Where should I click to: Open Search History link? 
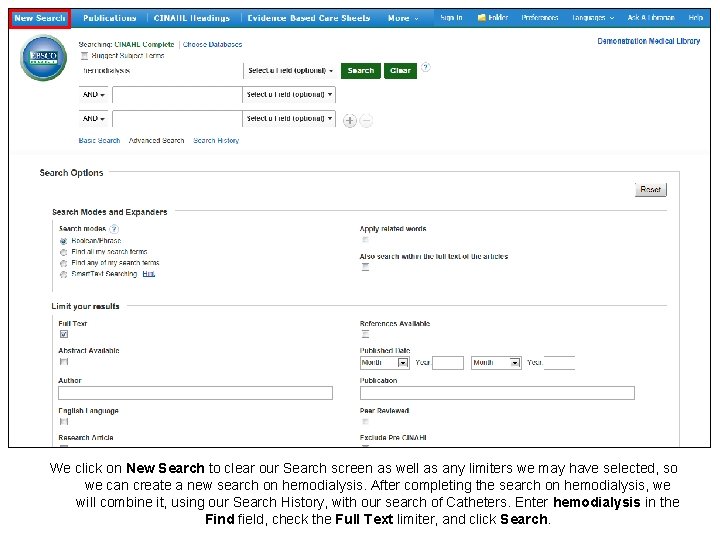216,141
